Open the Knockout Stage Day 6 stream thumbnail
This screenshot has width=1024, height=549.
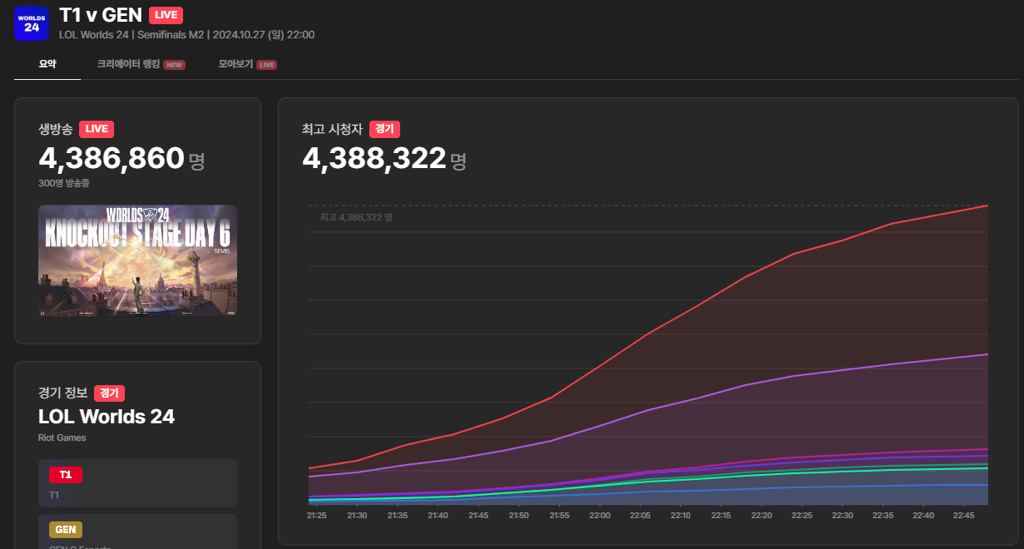[x=137, y=260]
